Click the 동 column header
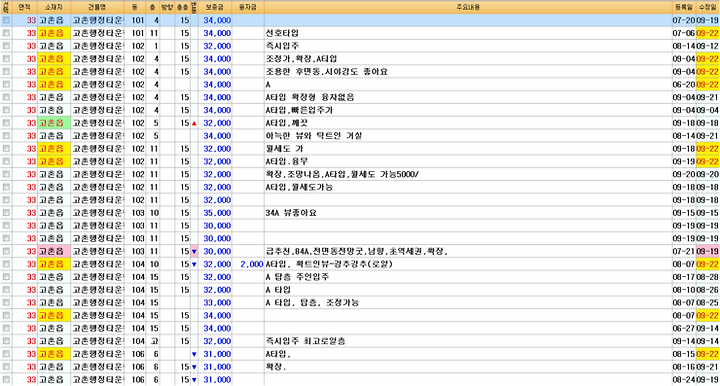This screenshot has height=386, width=720. pos(135,7)
